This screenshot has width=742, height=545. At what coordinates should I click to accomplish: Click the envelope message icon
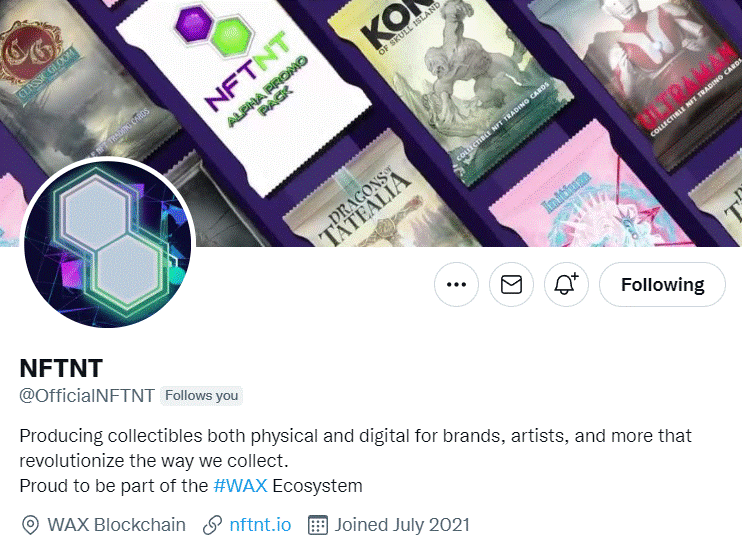pyautogui.click(x=511, y=284)
